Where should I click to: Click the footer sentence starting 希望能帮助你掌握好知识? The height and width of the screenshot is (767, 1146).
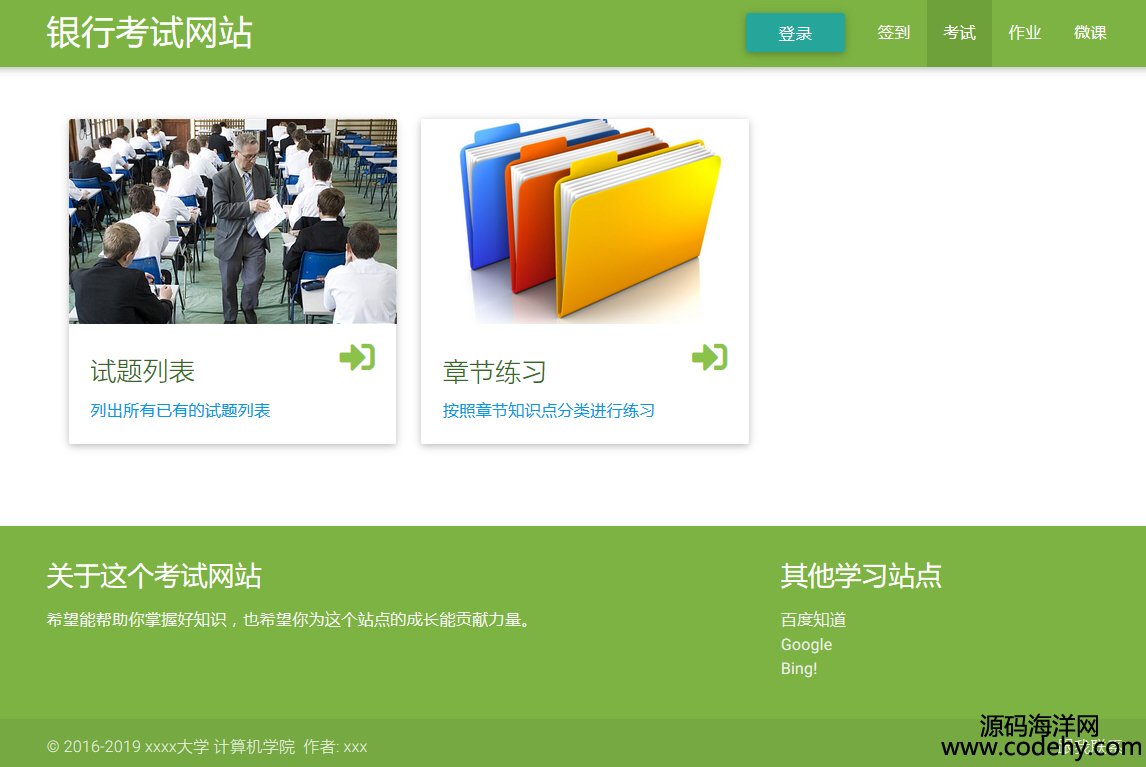click(289, 620)
